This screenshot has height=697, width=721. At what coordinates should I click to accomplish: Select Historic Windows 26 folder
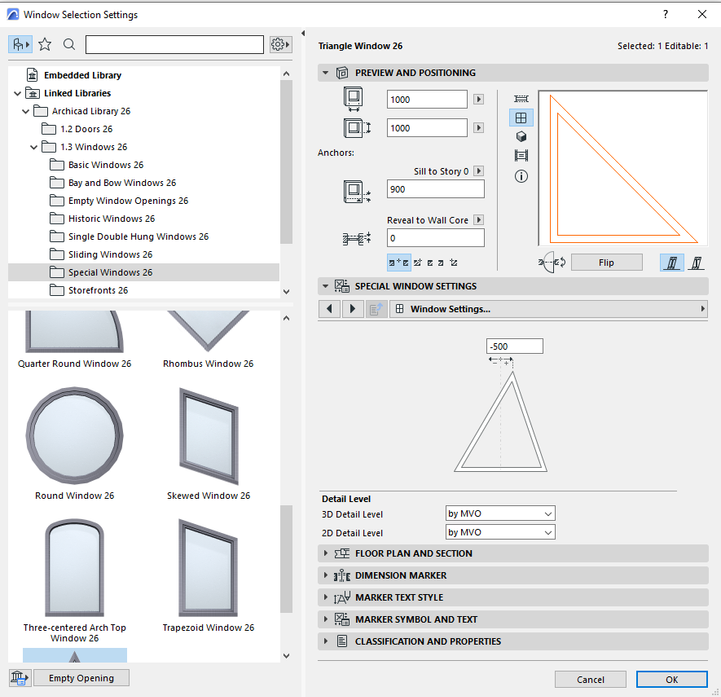coord(111,219)
